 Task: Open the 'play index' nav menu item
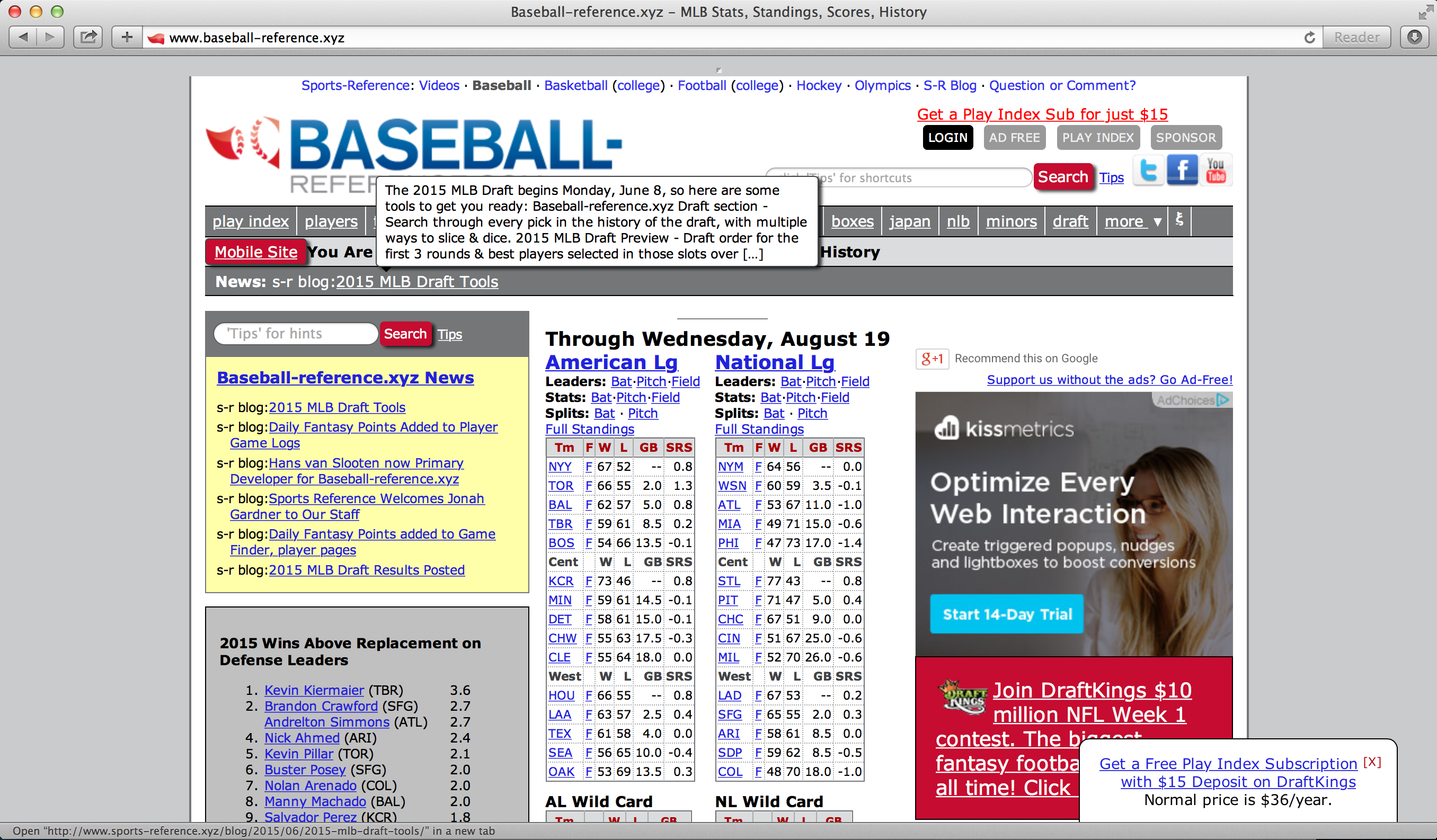[x=250, y=221]
